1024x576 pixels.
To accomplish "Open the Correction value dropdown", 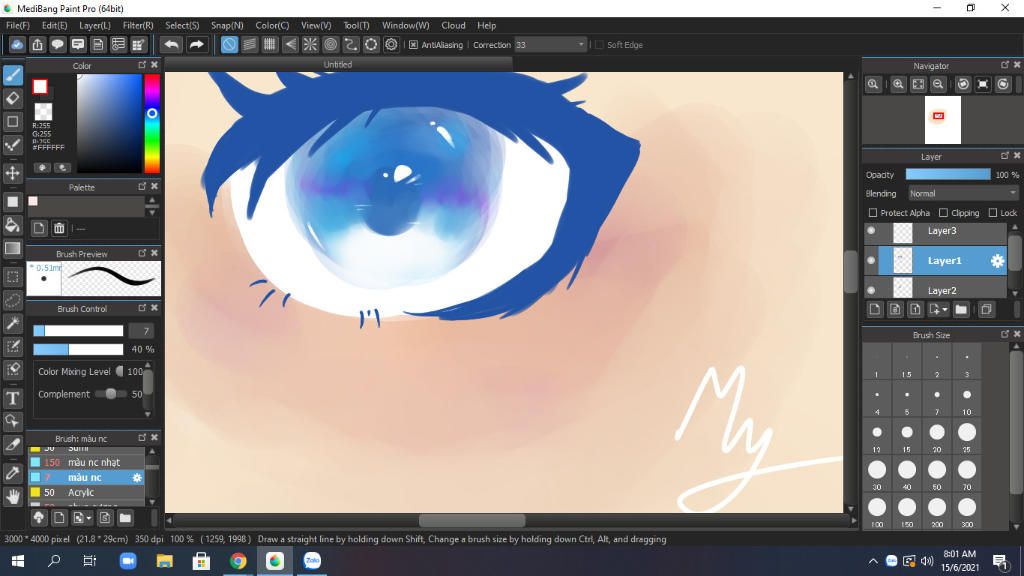I will [x=581, y=45].
